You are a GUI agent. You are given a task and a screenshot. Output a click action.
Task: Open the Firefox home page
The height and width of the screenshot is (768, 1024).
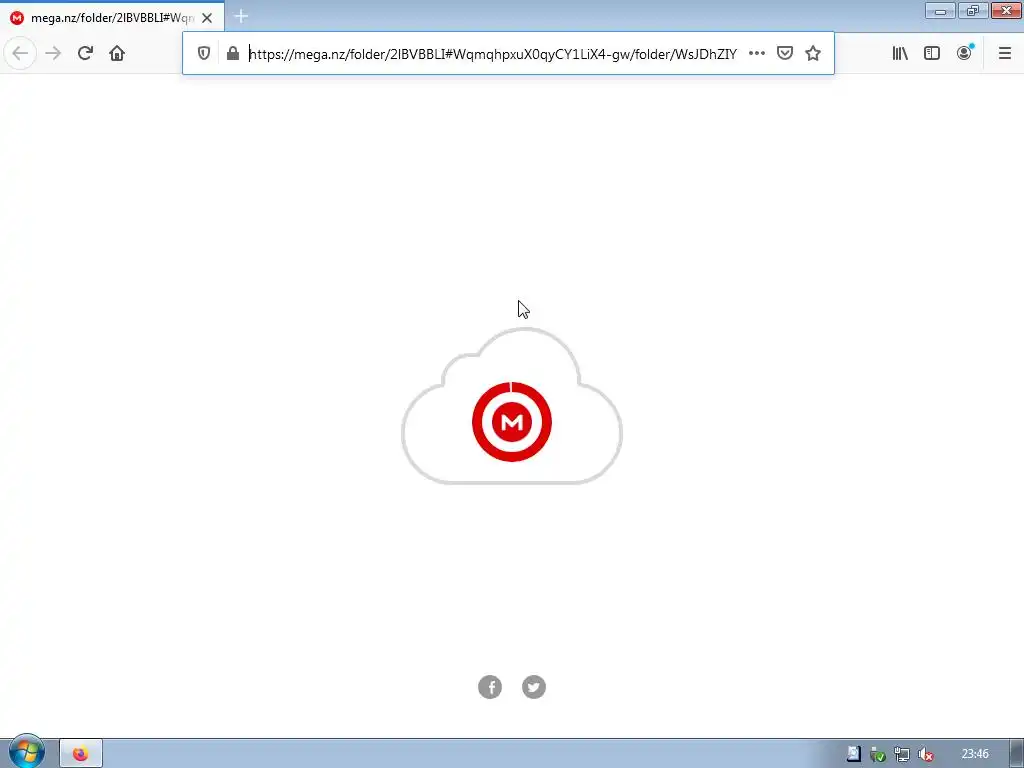point(117,54)
